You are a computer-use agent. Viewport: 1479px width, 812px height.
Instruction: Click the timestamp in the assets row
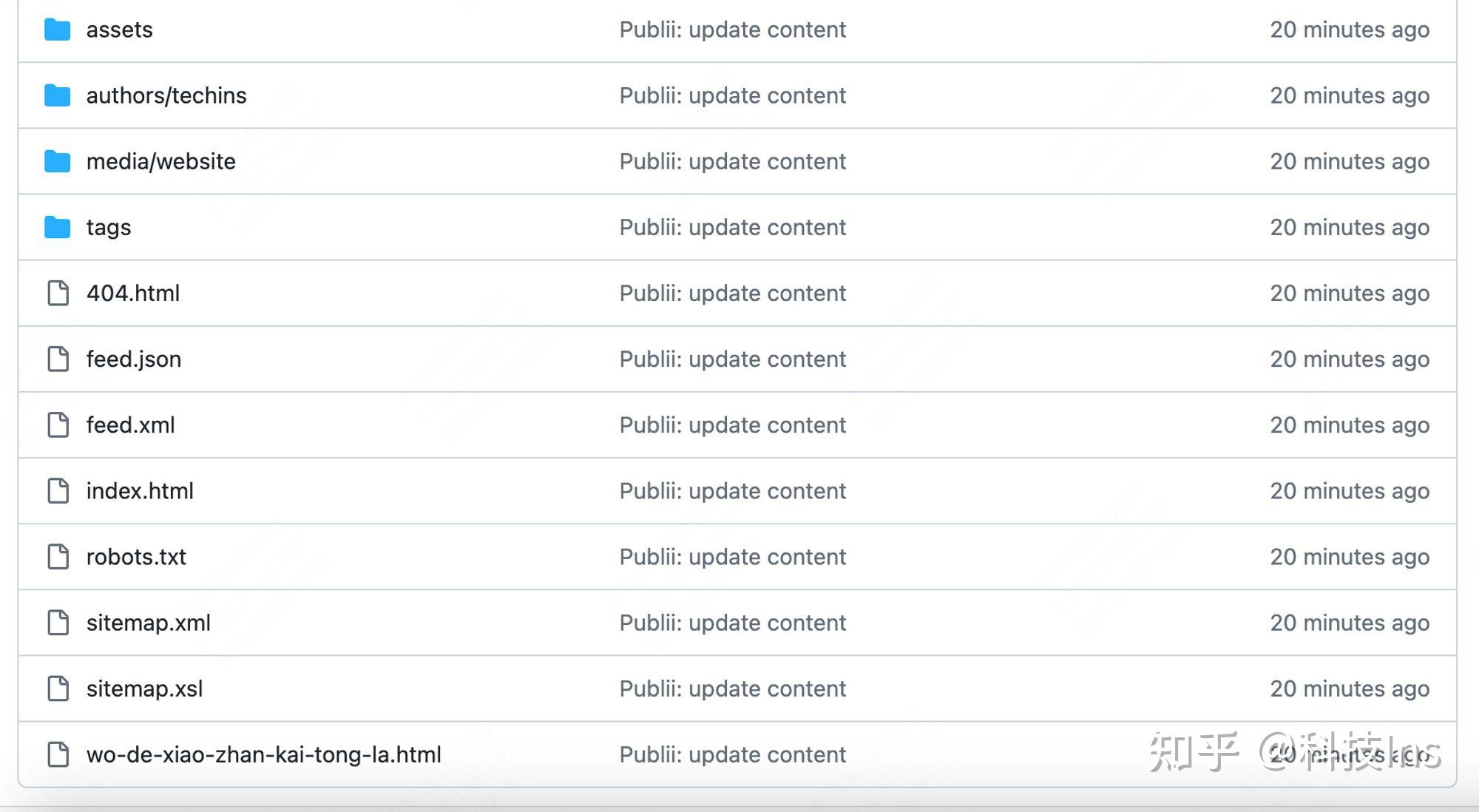click(1349, 30)
